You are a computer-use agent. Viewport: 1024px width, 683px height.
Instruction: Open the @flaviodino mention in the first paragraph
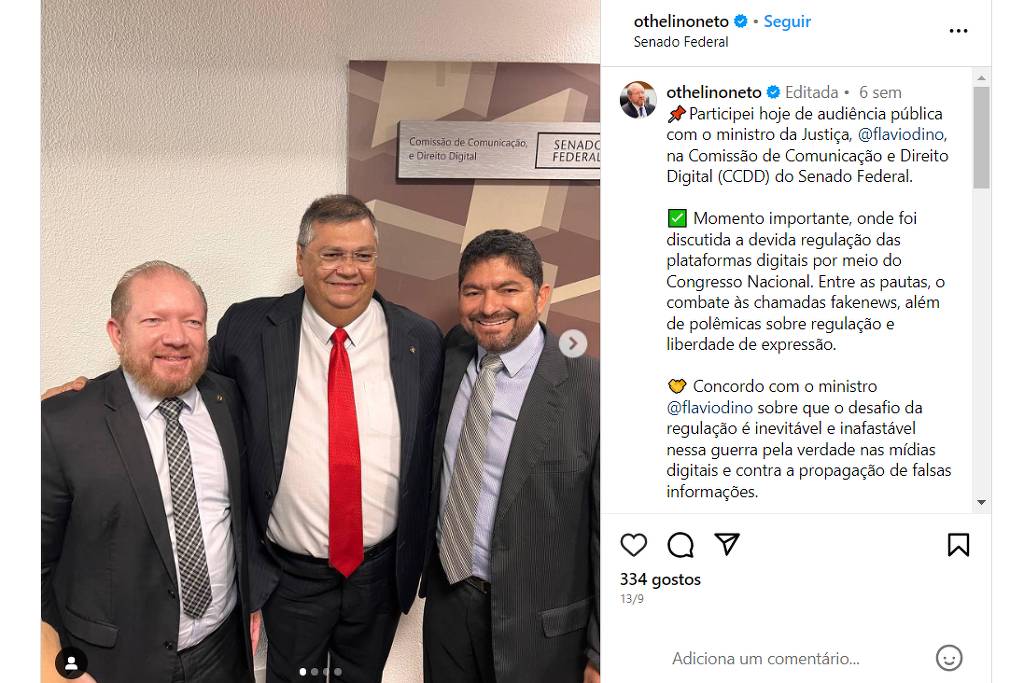point(901,135)
